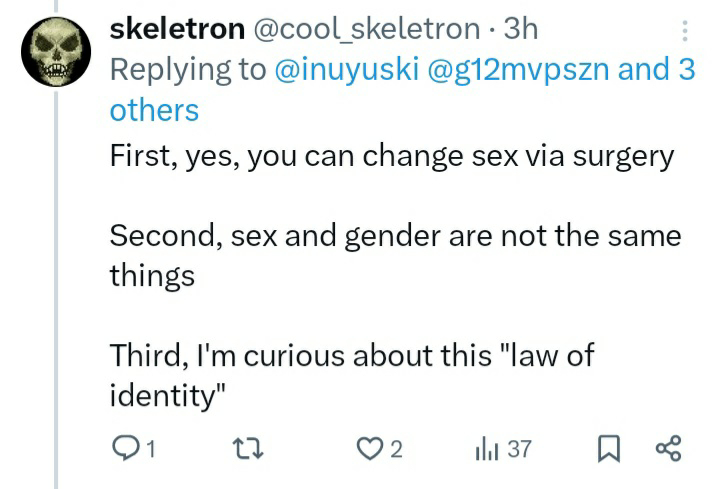Click the retweet arrows icon
Viewport: 720px width, 489px height.
click(x=248, y=449)
